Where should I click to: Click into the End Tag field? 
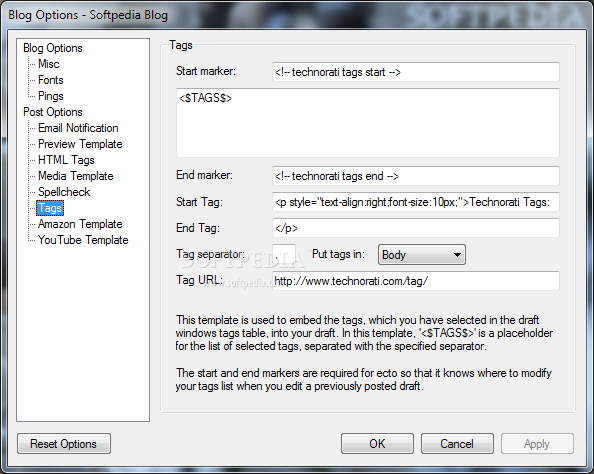click(x=416, y=228)
